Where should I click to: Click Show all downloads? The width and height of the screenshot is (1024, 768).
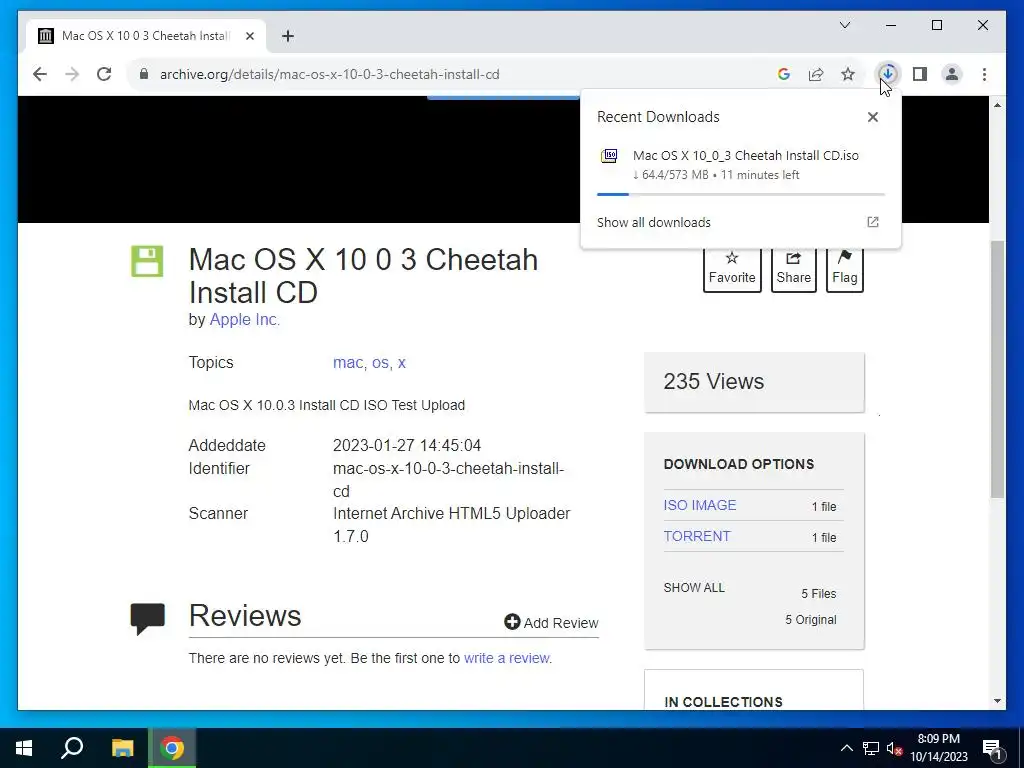(654, 222)
